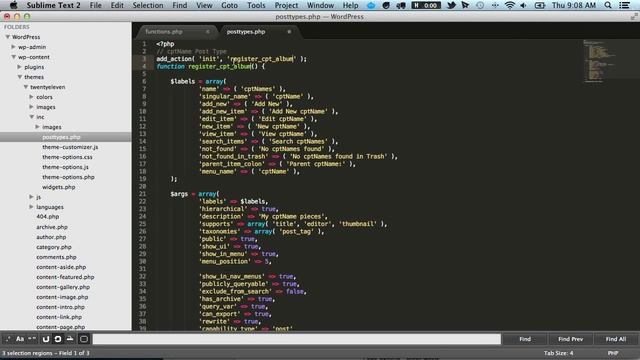Open author.php file
Viewport: 640px width, 360px height.
pyautogui.click(x=51, y=237)
